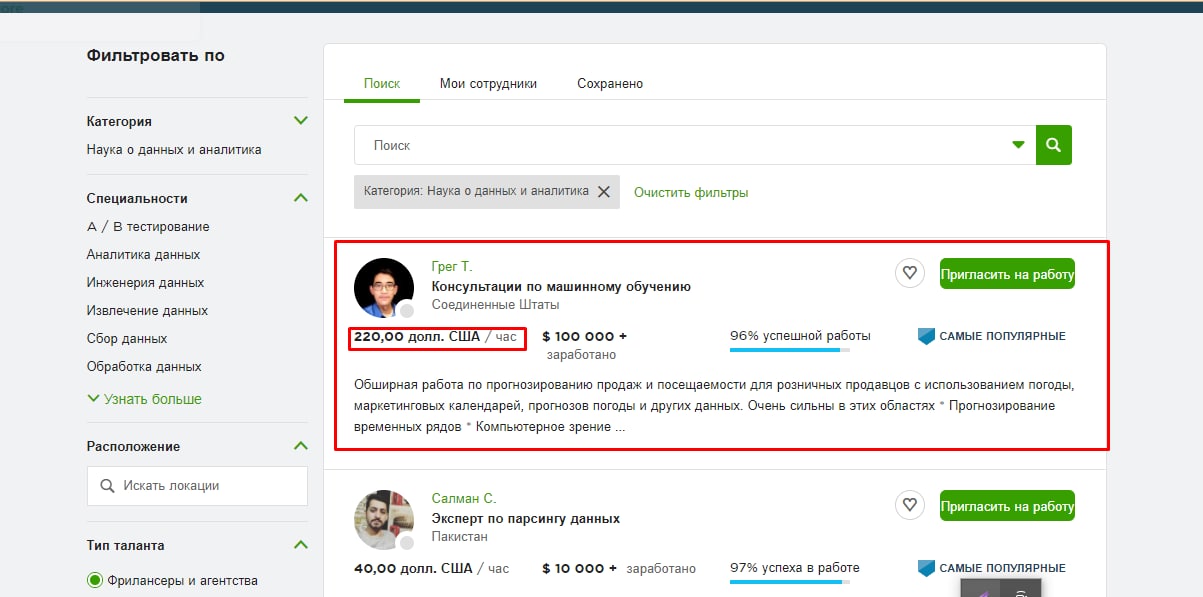The width and height of the screenshot is (1203, 597).
Task: Click the search icon in location field
Action: (x=107, y=486)
